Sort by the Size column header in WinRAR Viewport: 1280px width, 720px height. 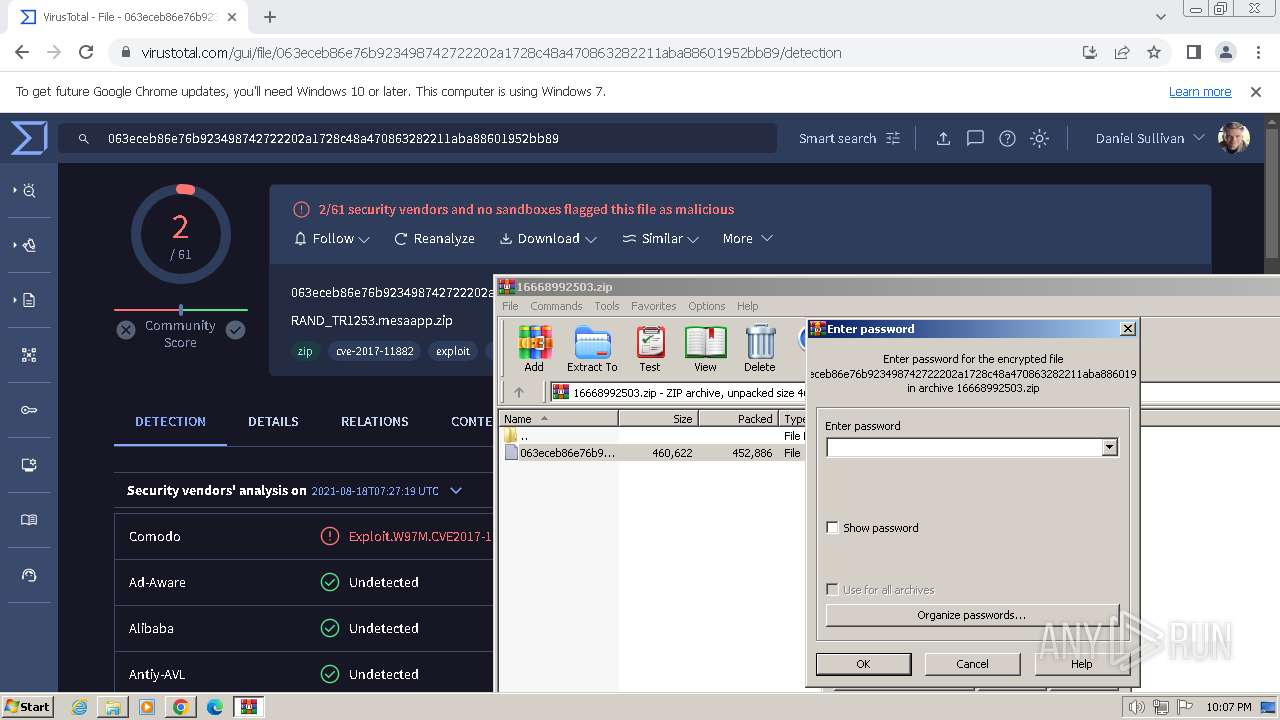[x=657, y=419]
